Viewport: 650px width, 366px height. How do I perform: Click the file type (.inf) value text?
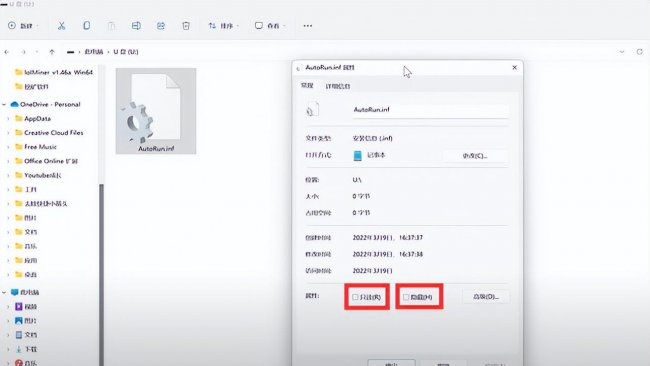click(373, 138)
